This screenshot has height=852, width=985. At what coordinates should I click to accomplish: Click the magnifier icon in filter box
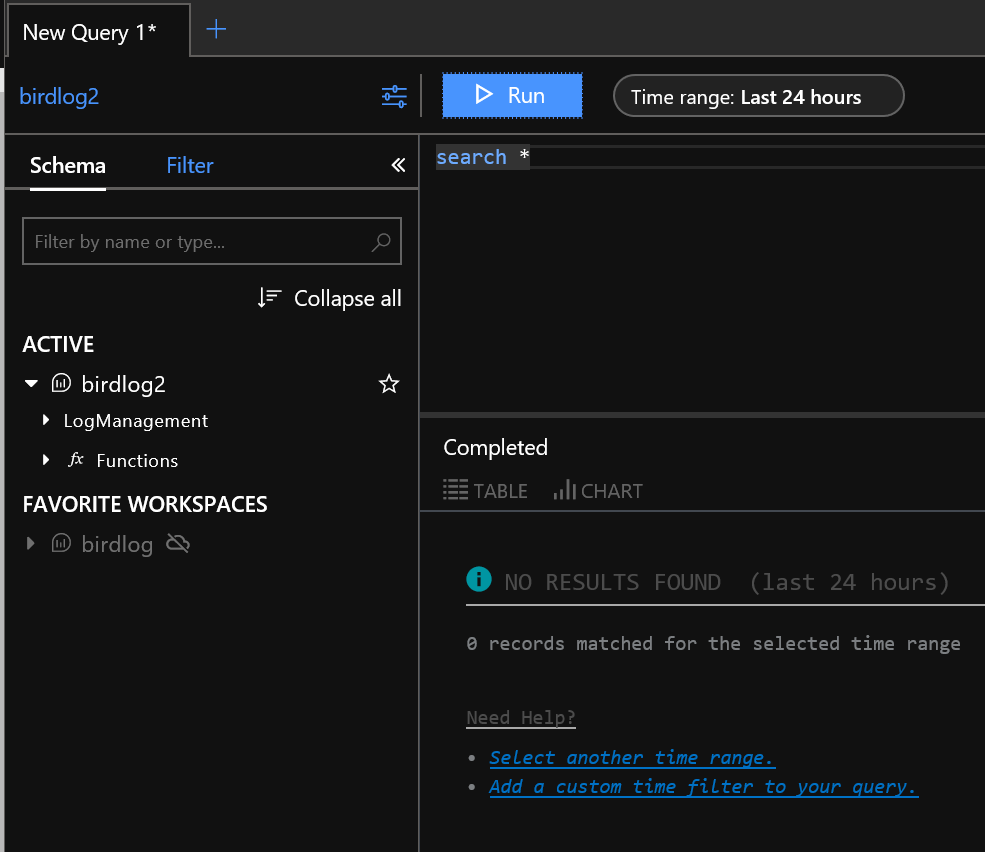click(381, 242)
